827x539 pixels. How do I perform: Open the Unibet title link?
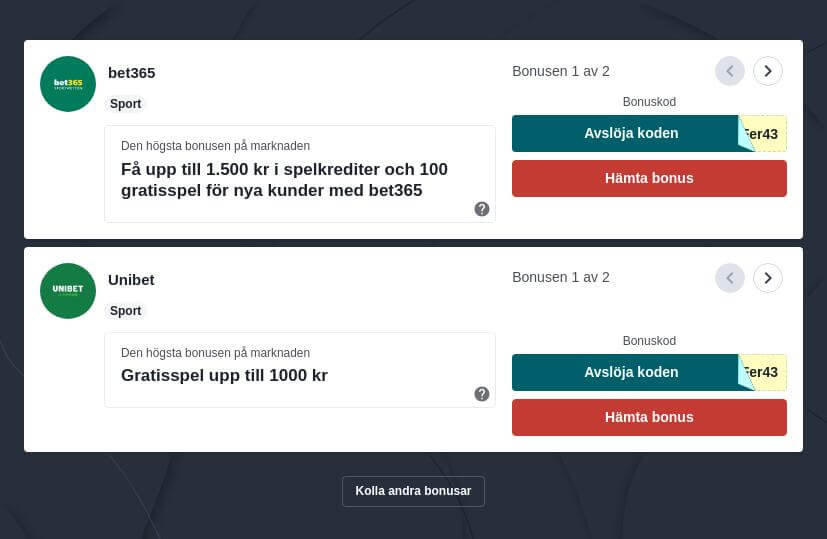click(x=131, y=280)
